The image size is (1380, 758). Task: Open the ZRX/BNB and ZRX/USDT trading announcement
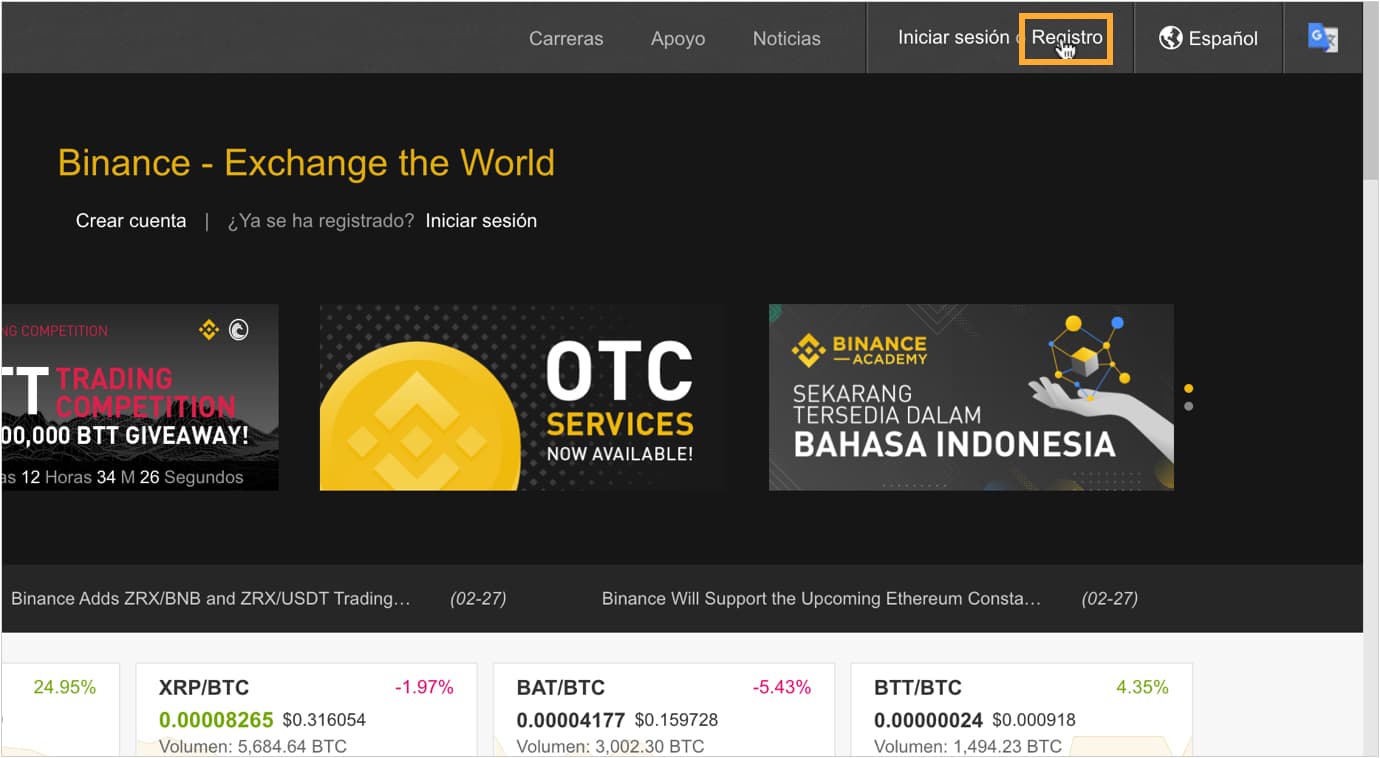click(x=211, y=599)
